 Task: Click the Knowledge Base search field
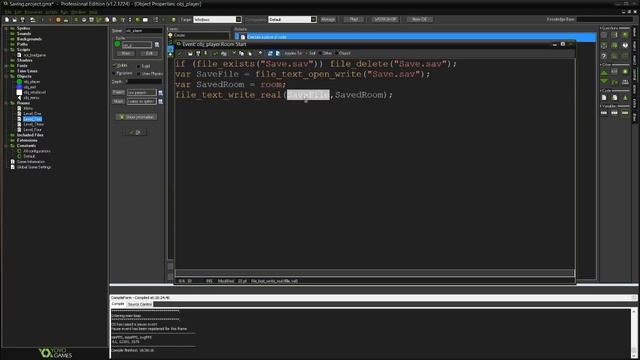tap(604, 20)
